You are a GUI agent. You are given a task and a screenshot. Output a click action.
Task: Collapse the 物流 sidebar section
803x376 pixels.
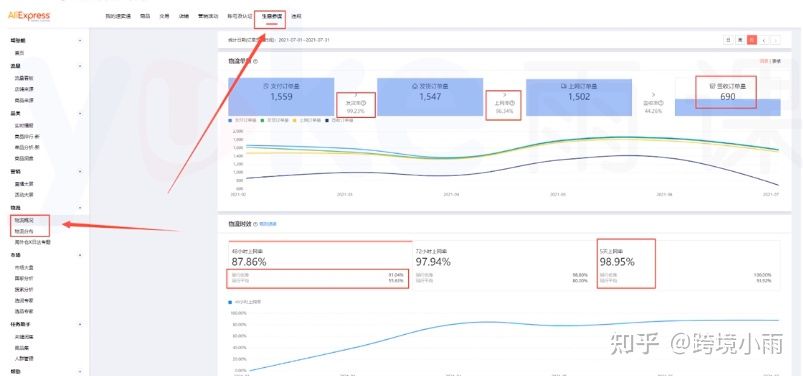click(x=80, y=207)
